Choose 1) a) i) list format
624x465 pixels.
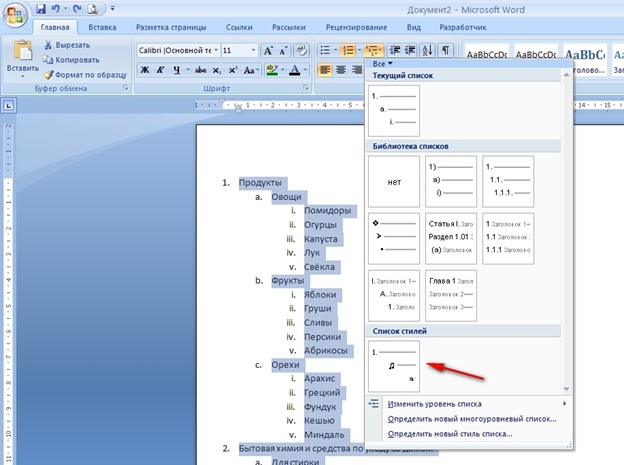tap(451, 182)
